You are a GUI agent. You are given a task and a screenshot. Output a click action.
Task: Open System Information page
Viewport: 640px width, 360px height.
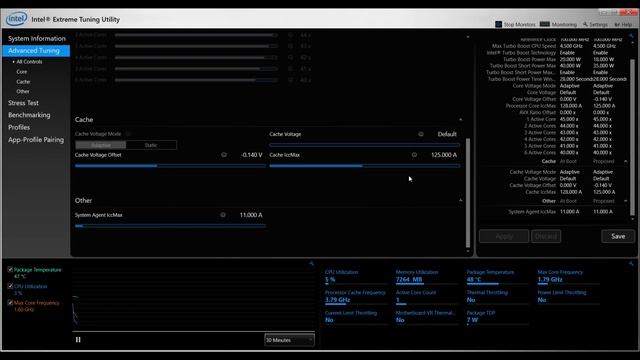click(x=36, y=38)
